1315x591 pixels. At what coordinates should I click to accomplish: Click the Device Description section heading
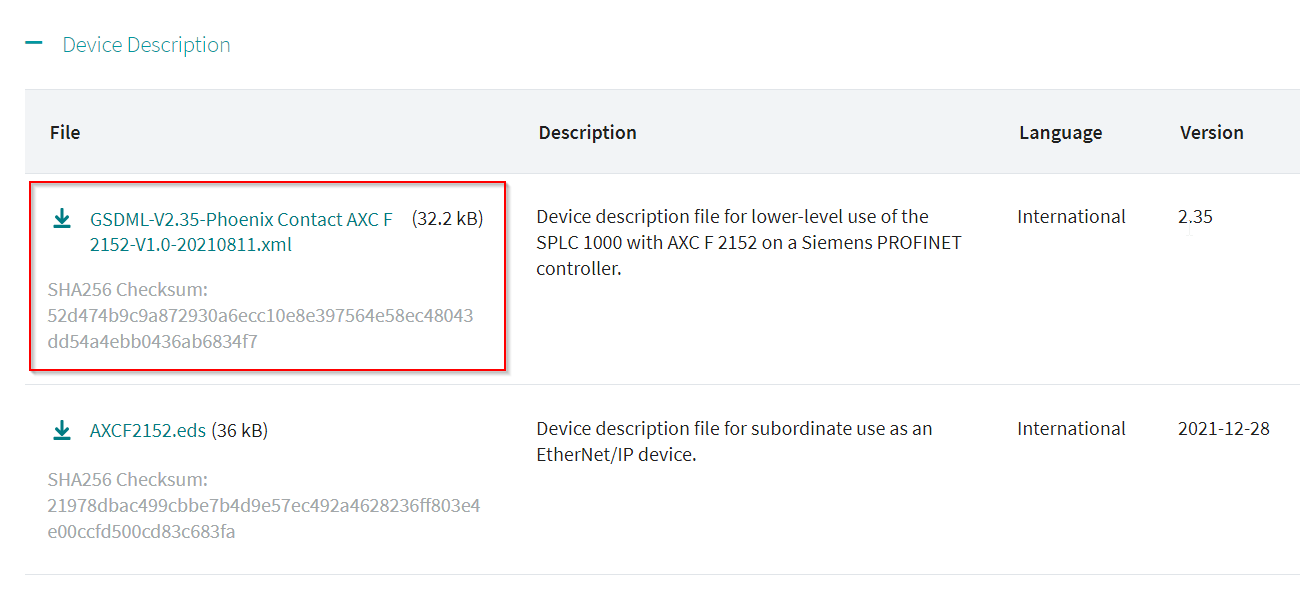pyautogui.click(x=146, y=45)
